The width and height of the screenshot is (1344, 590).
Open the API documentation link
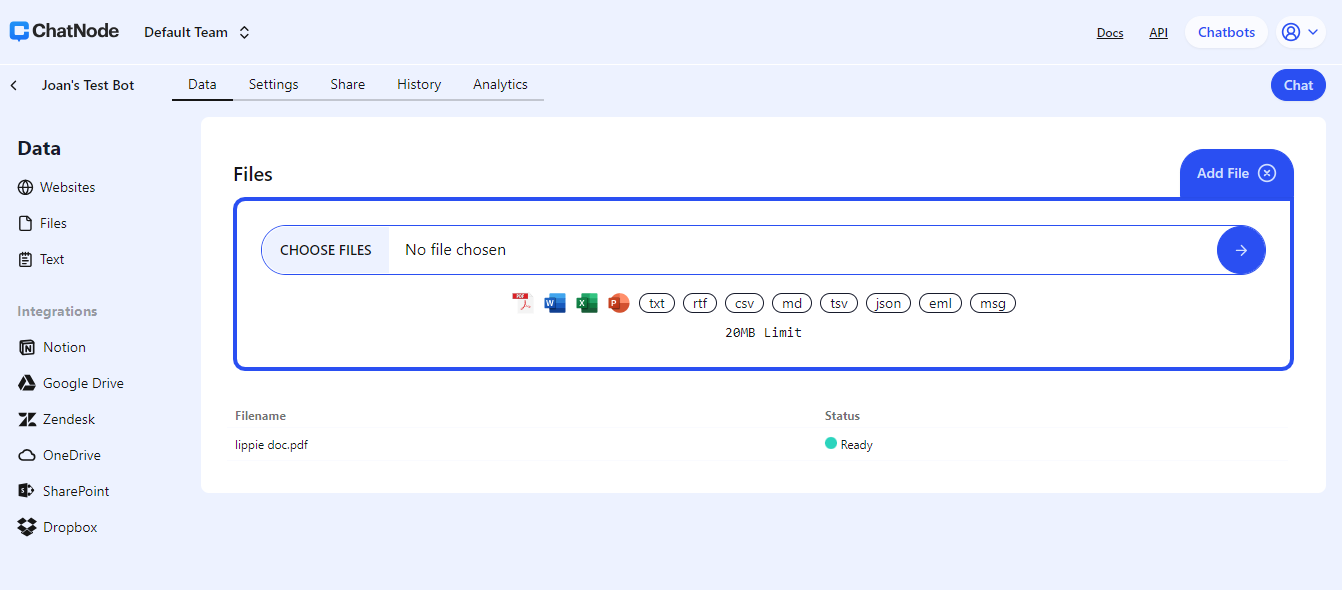point(1158,31)
